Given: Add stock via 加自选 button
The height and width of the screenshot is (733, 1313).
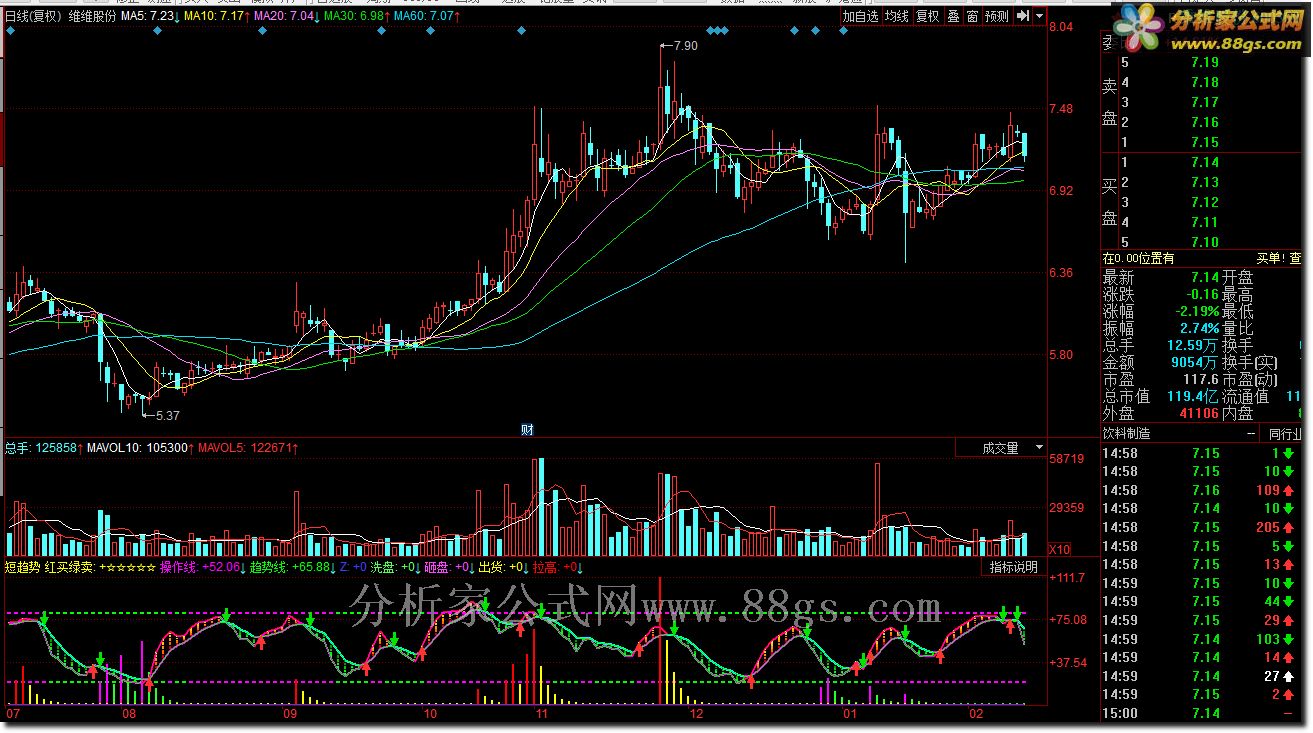Looking at the screenshot, I should coord(860,16).
